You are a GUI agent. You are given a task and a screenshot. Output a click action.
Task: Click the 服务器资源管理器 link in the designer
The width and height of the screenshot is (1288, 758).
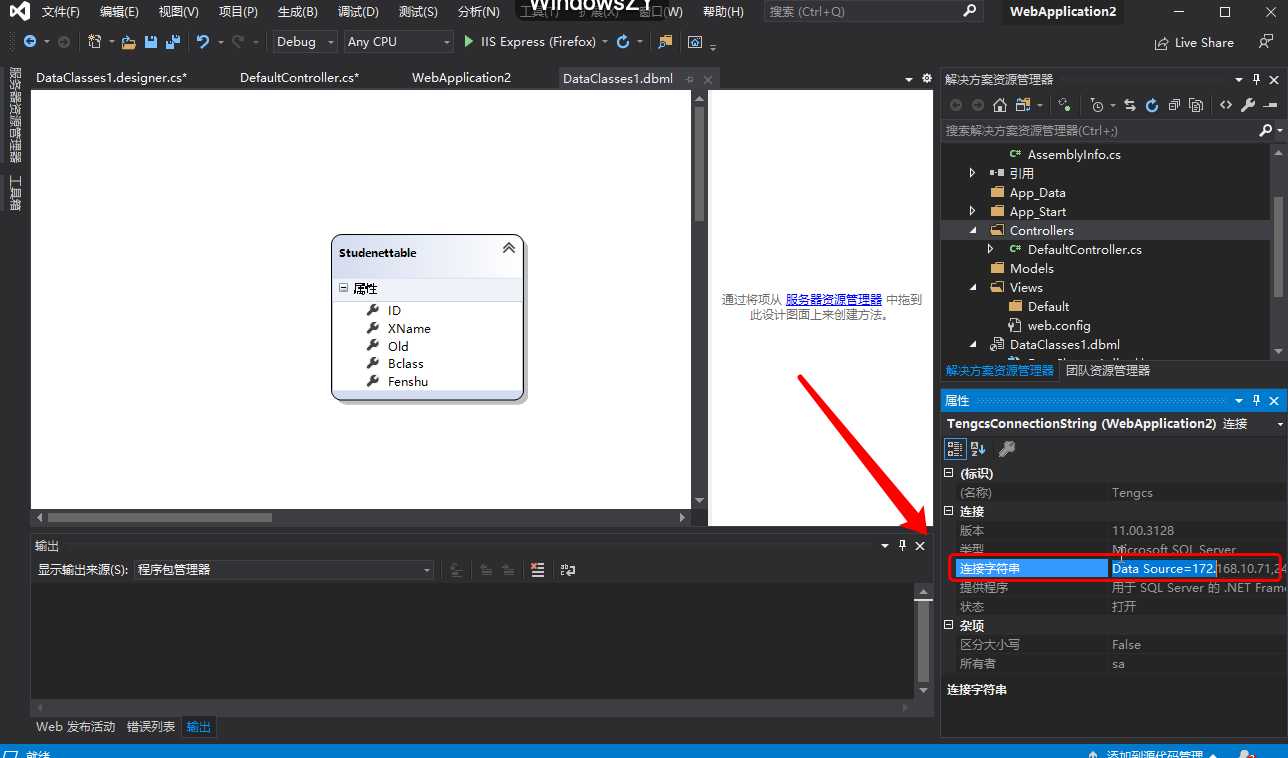coord(833,299)
